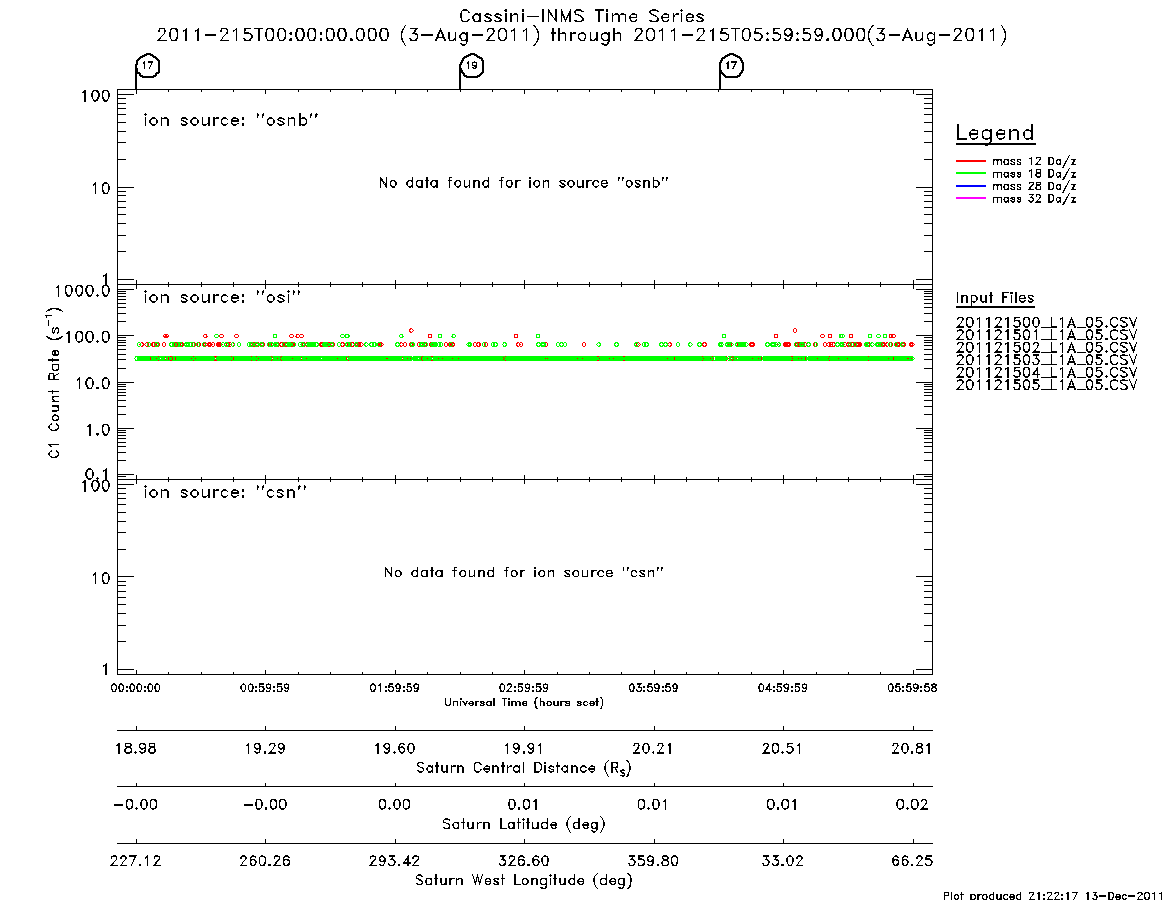
Task: Select the 'mass 12 Da/z' legend label
Action: (x=1034, y=161)
